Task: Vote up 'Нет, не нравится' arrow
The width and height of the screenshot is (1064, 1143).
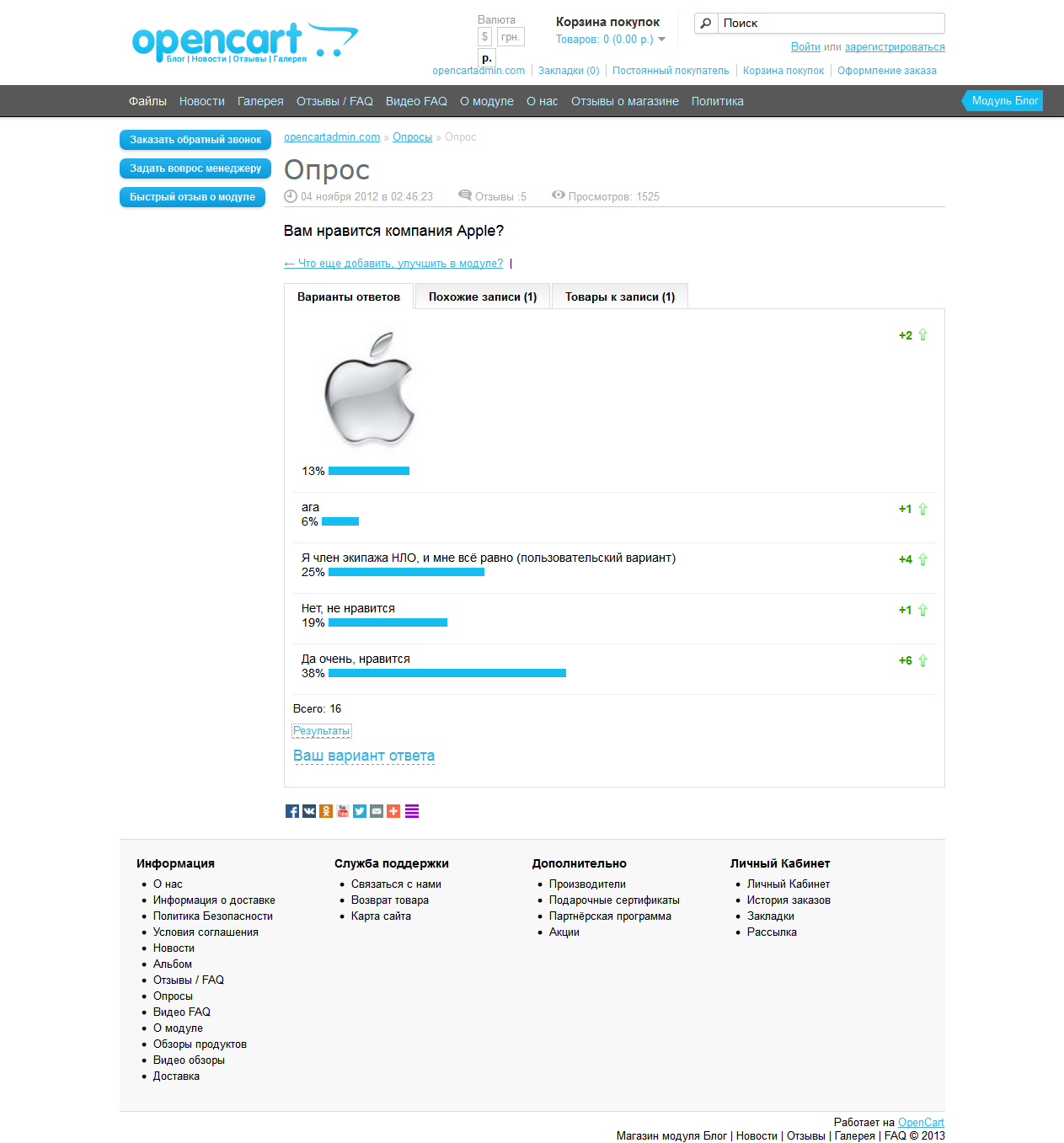Action: point(922,610)
